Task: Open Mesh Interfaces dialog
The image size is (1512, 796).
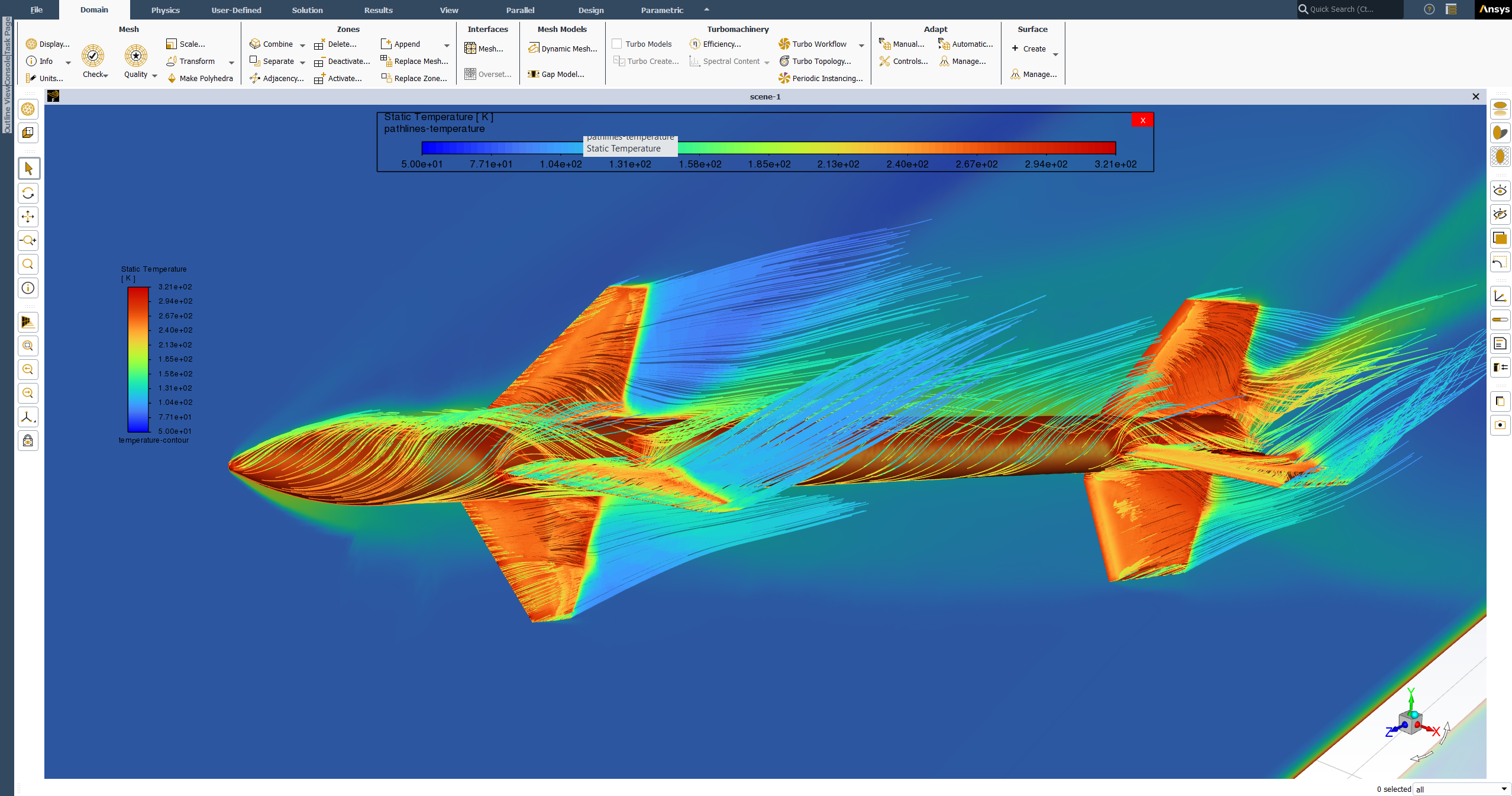Action: (x=484, y=49)
